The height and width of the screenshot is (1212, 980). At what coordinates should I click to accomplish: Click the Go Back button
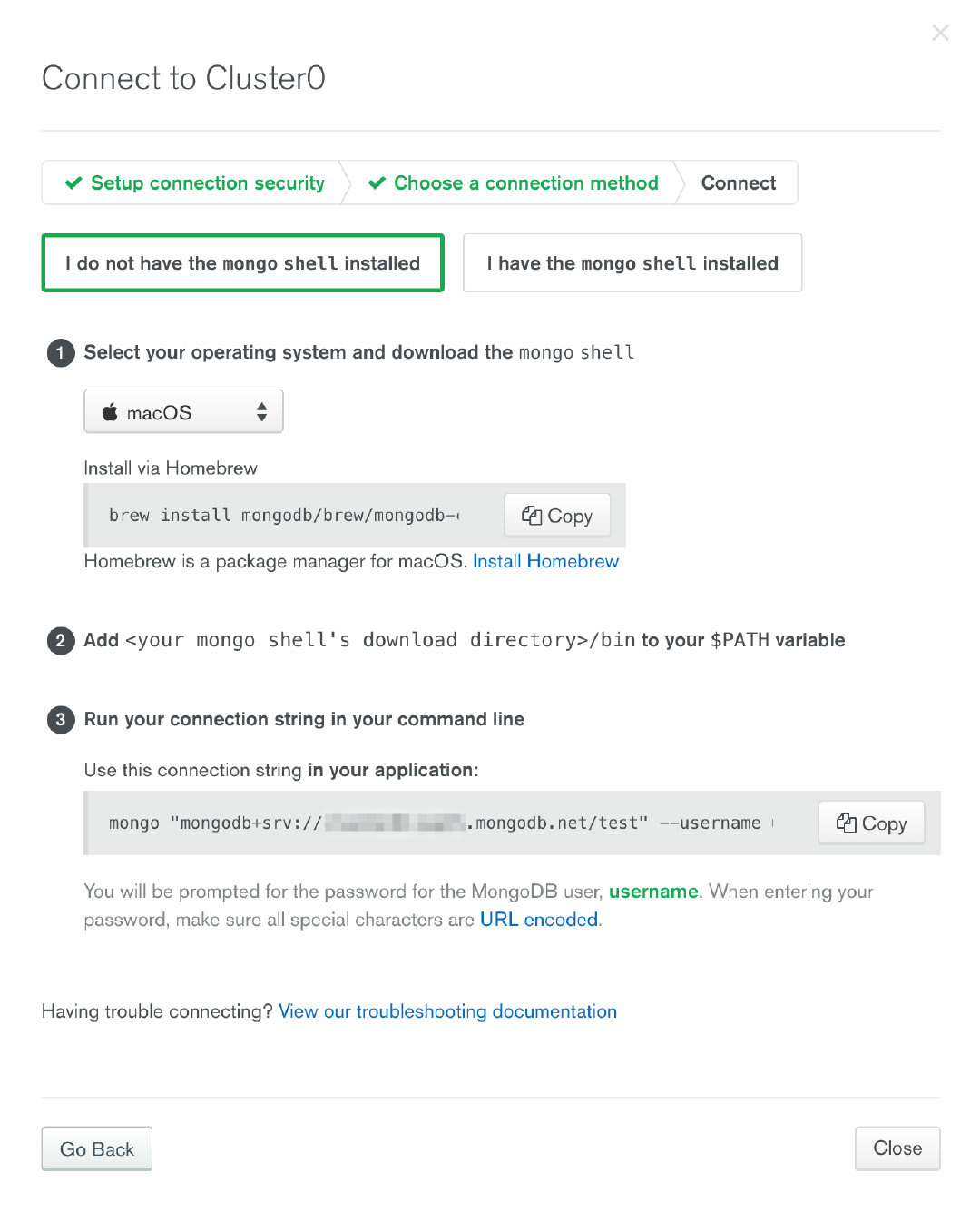point(97,1149)
